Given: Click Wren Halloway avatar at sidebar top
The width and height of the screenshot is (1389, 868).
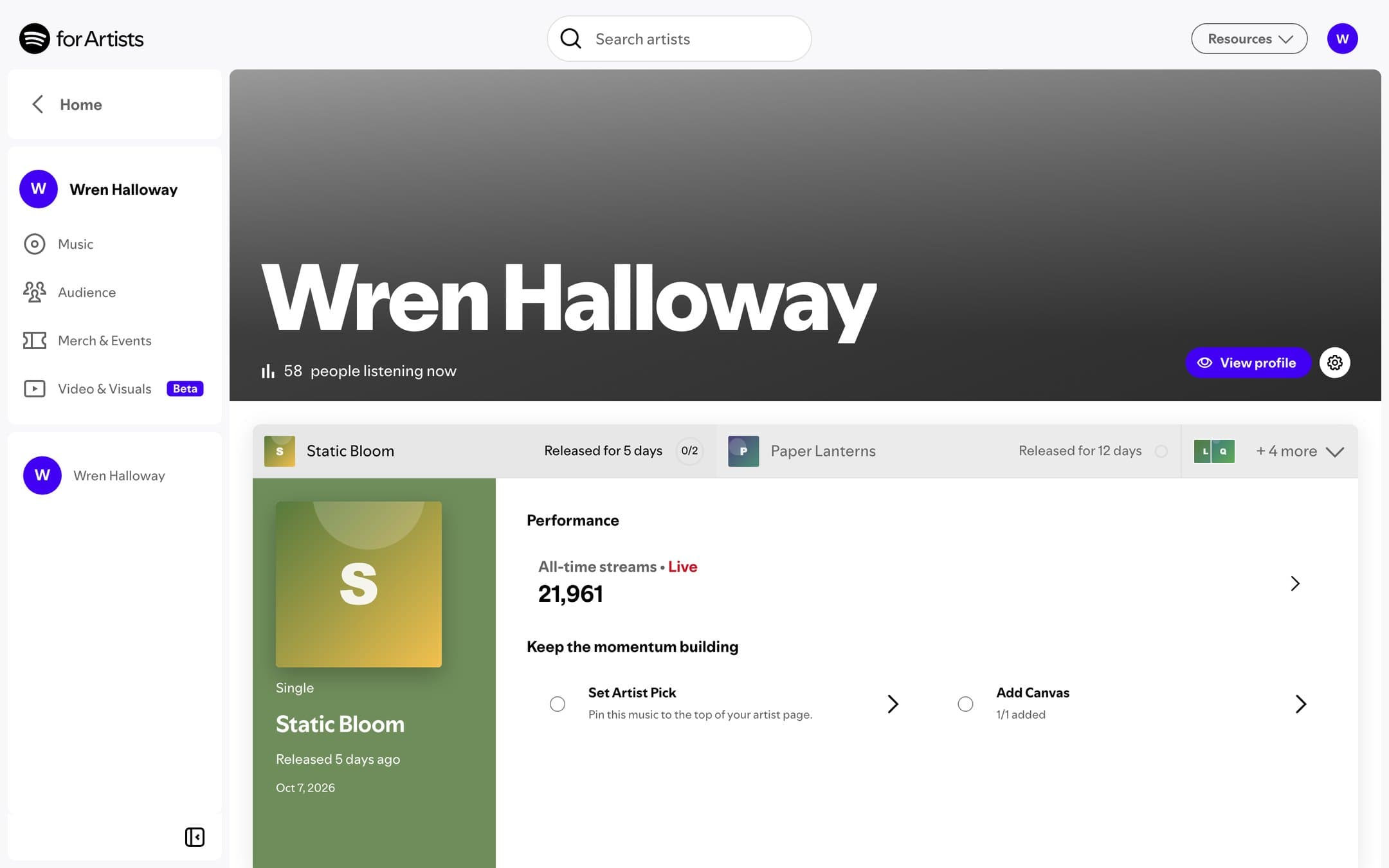Looking at the screenshot, I should [x=39, y=189].
